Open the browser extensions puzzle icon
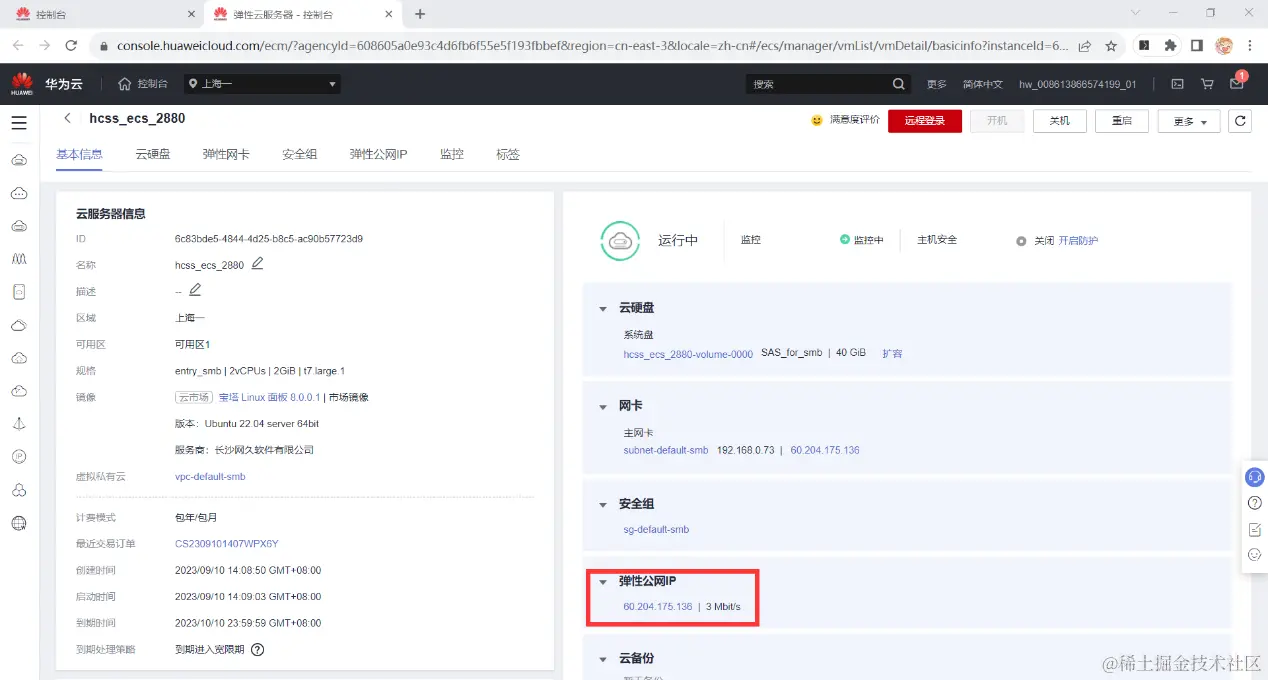Screen dimensions: 1268x680 pyautogui.click(x=1170, y=46)
